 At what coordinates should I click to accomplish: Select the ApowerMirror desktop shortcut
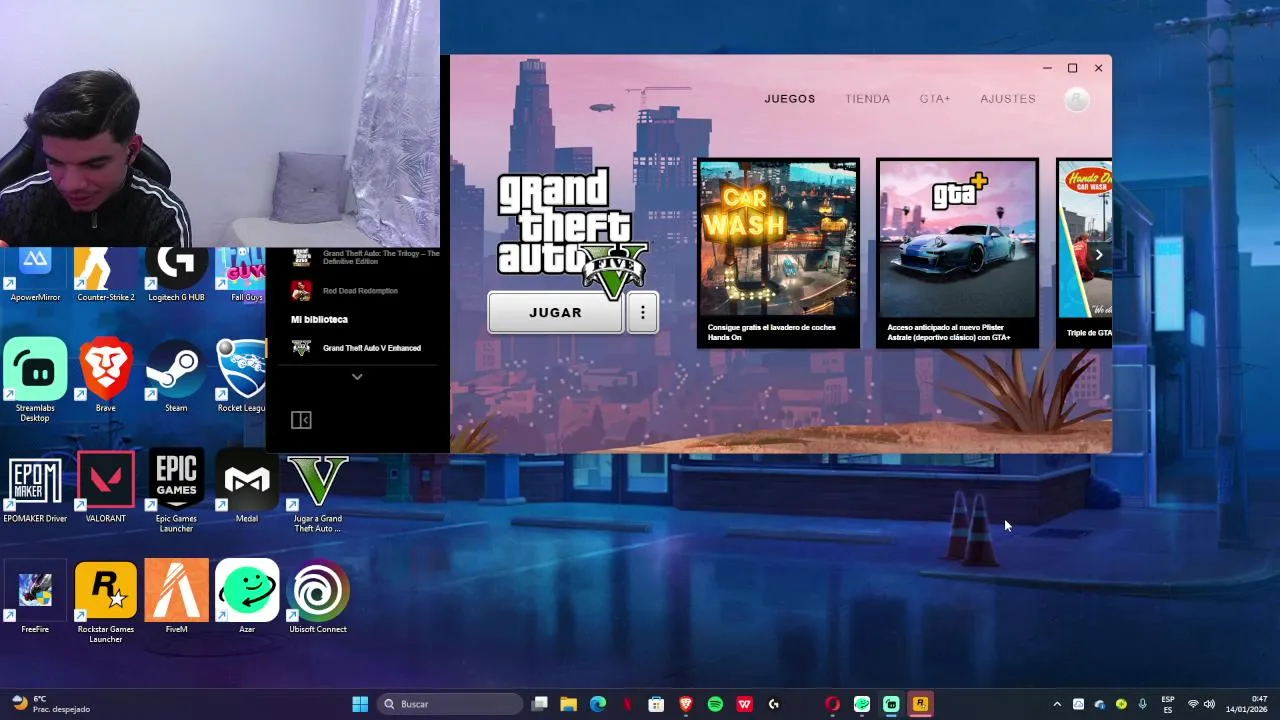coord(36,275)
